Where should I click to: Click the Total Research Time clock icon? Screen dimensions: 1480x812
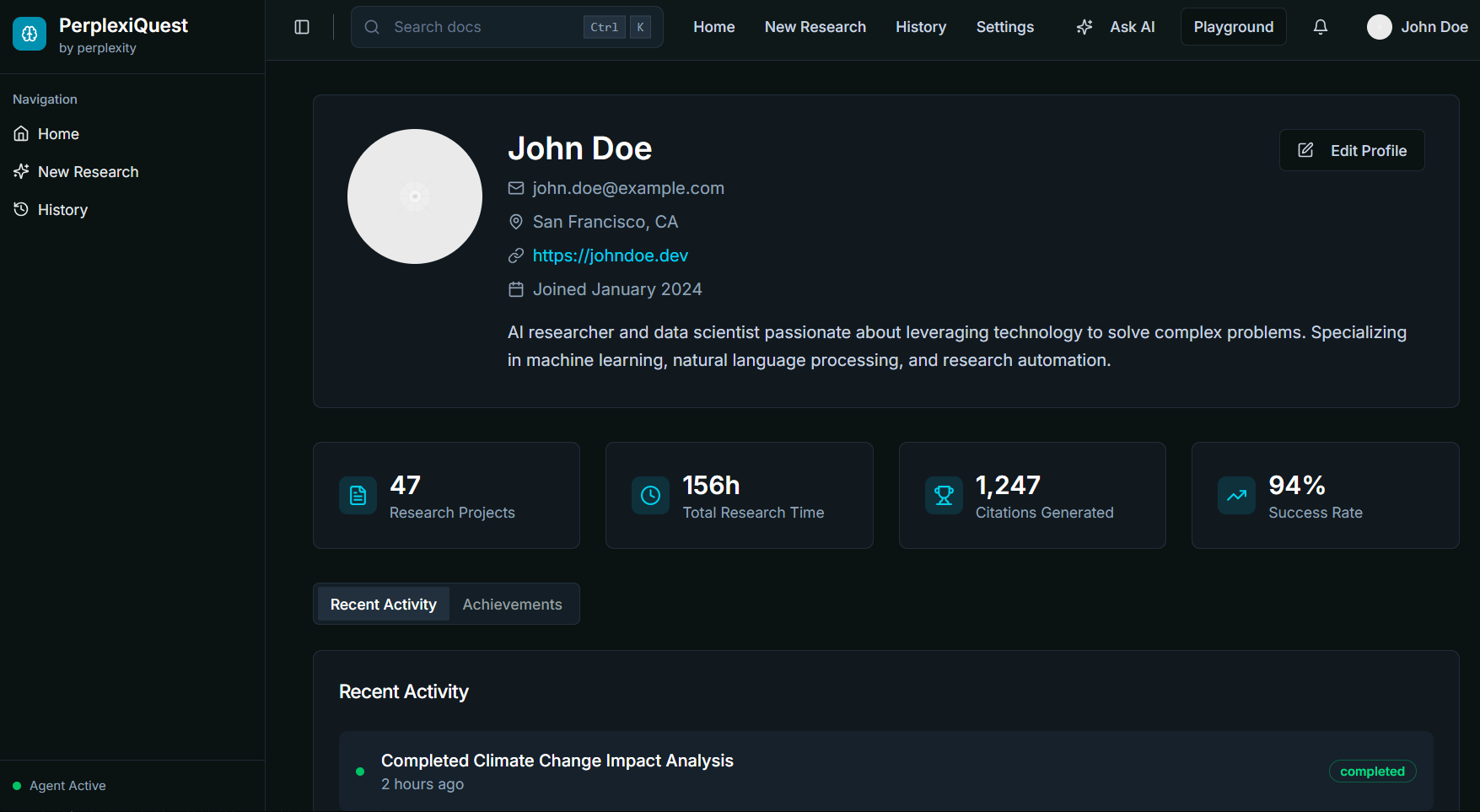tap(651, 496)
